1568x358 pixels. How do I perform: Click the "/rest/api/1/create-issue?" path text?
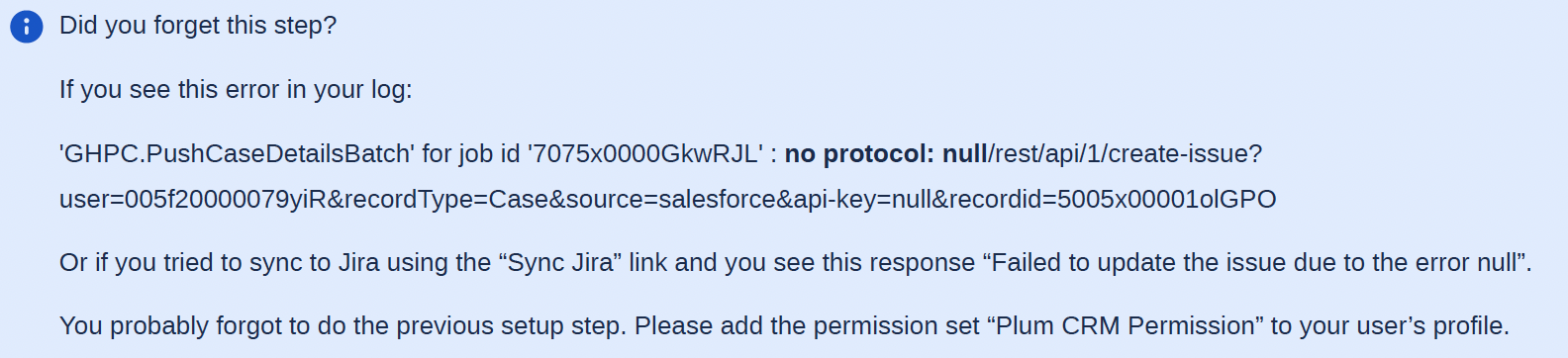click(1126, 153)
